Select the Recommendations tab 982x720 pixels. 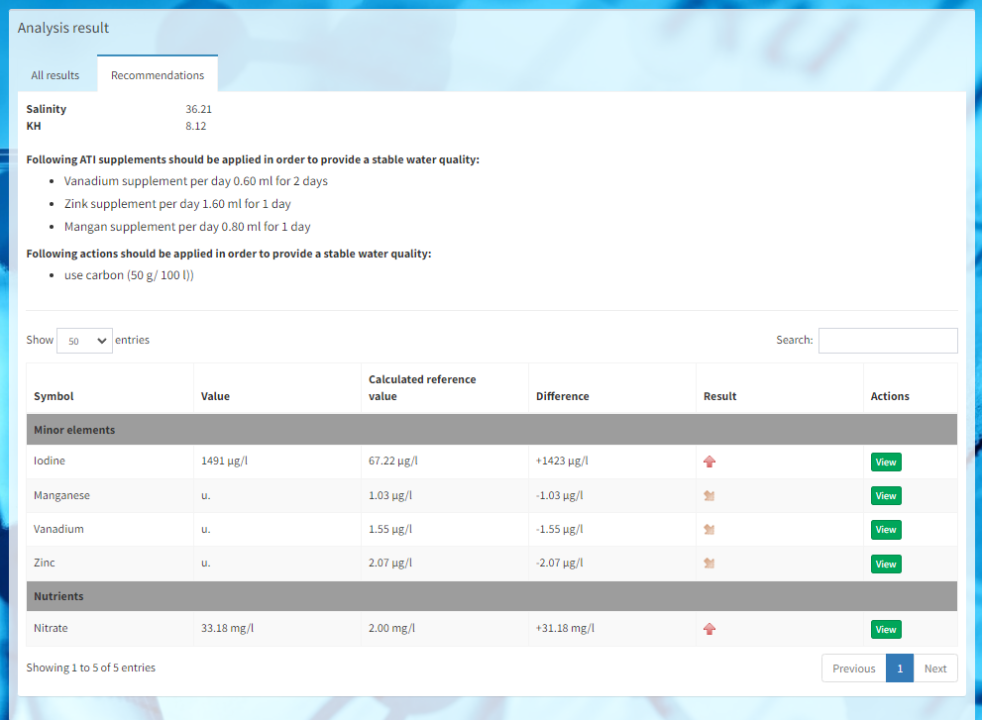(x=157, y=75)
